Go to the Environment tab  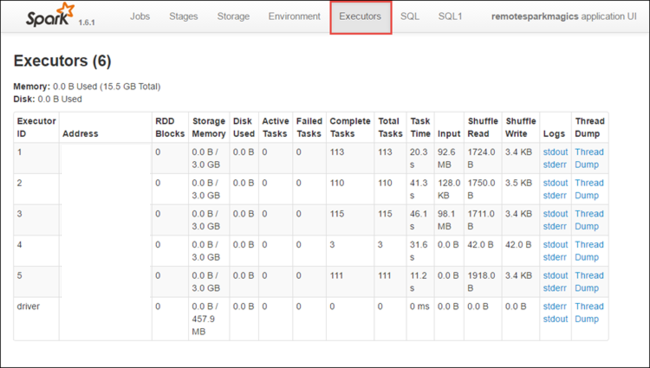(294, 17)
